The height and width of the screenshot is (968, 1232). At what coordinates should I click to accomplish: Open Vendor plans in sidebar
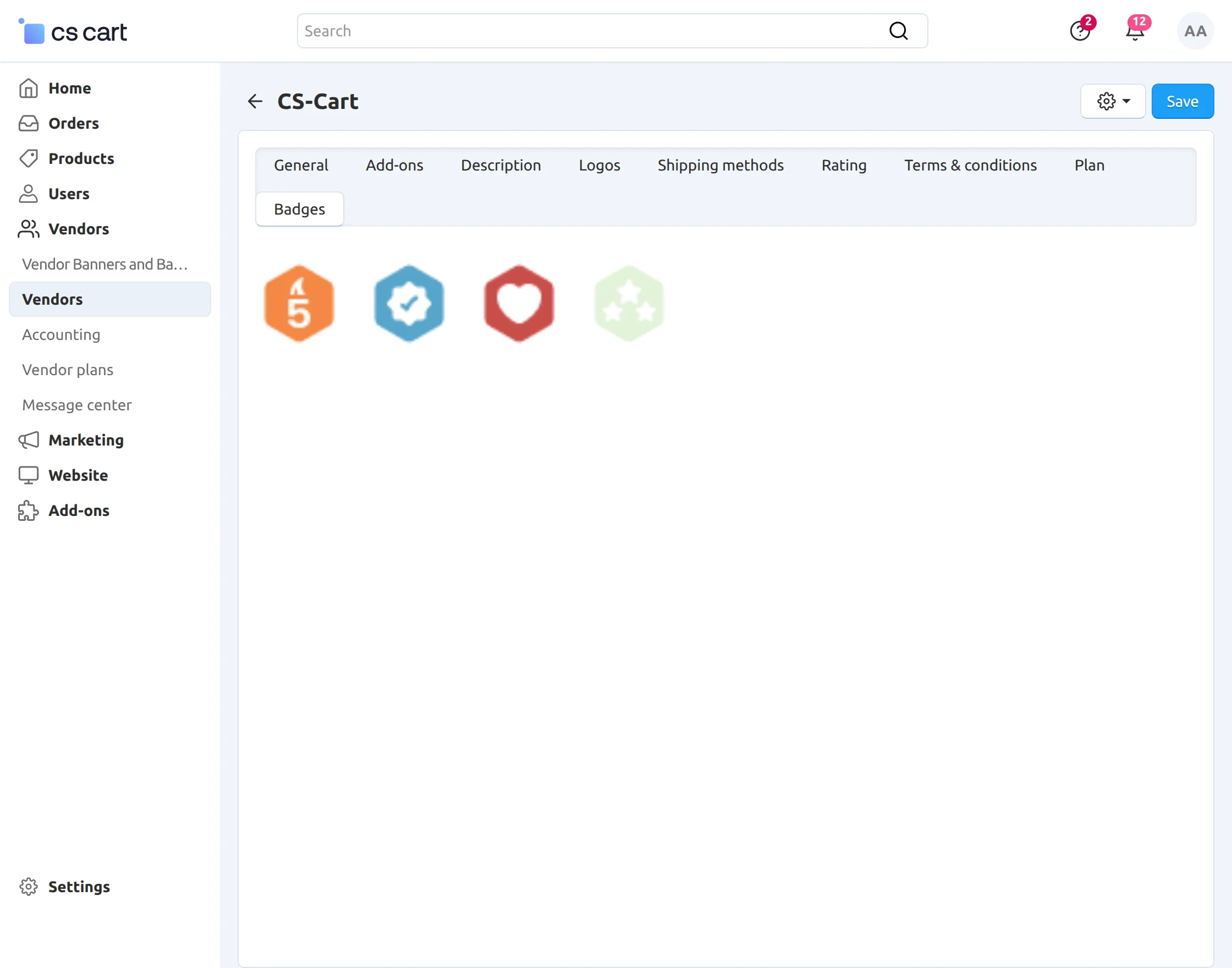(68, 370)
